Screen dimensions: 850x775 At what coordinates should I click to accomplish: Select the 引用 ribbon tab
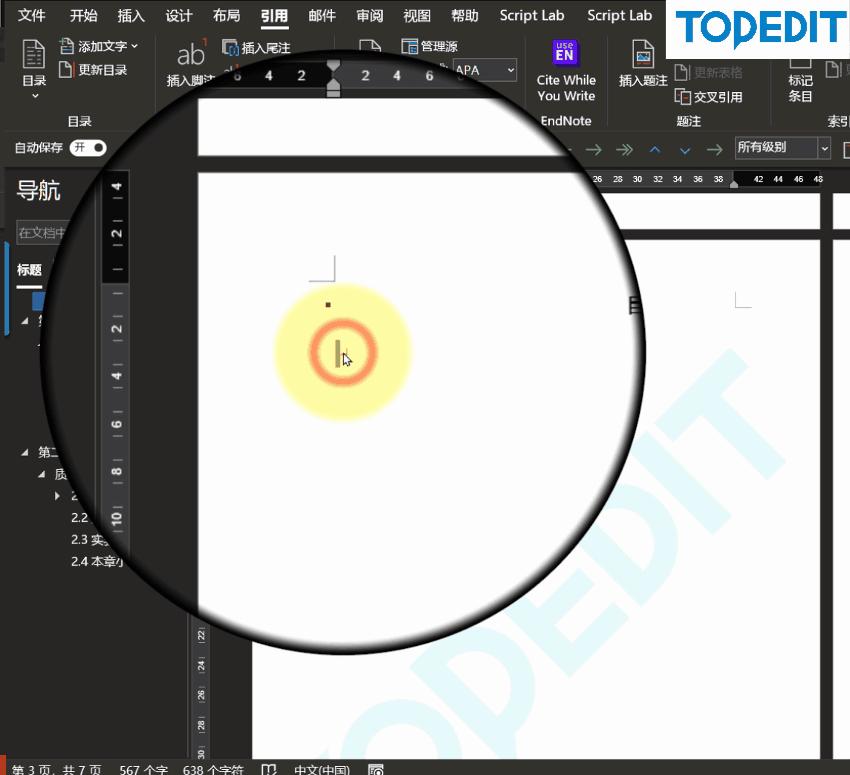click(x=274, y=16)
